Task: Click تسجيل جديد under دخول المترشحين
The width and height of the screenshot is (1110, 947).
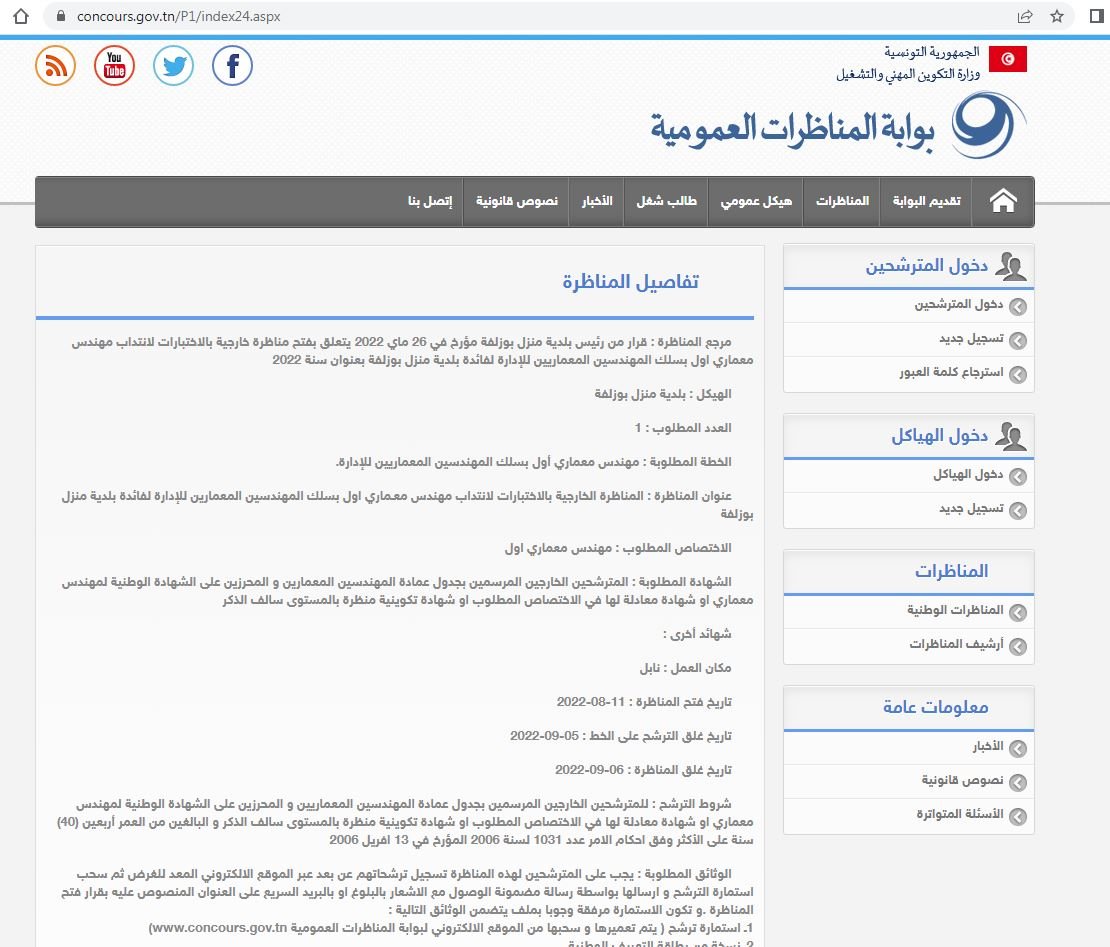Action: (x=970, y=340)
